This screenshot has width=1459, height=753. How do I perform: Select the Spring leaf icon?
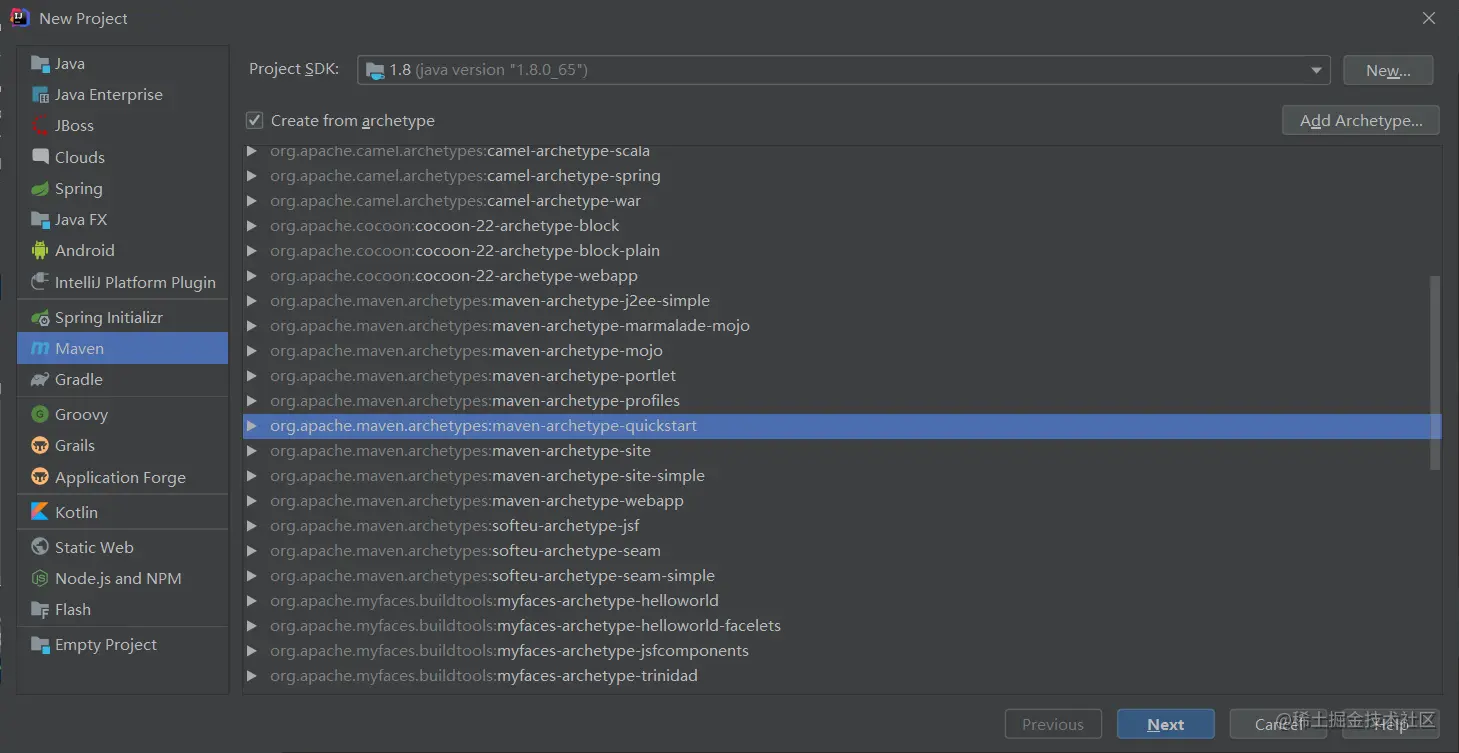pyautogui.click(x=40, y=188)
